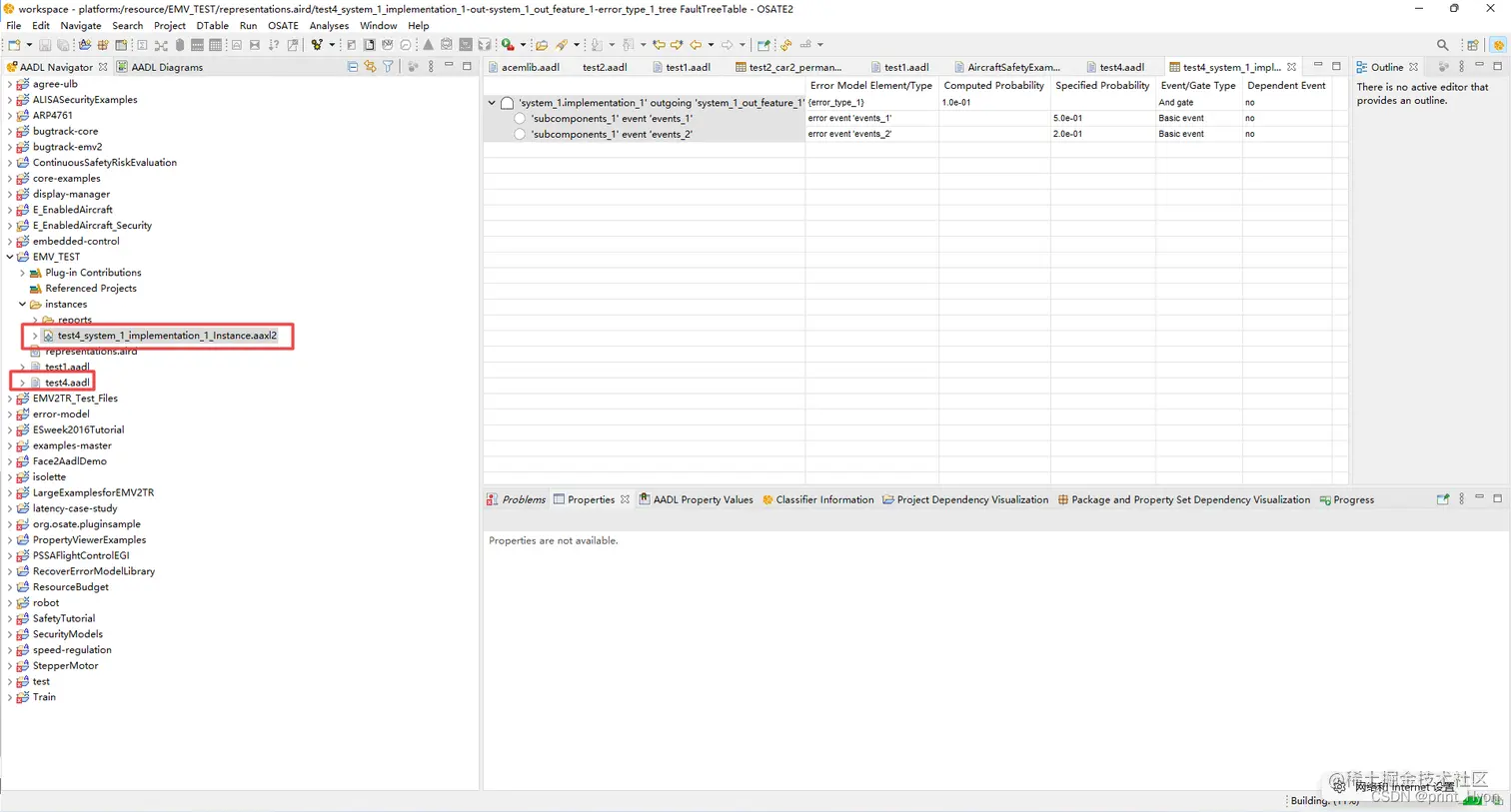Open the Run toolbar dropdown arrow
Screen dimensions: 1511x812
click(x=523, y=45)
